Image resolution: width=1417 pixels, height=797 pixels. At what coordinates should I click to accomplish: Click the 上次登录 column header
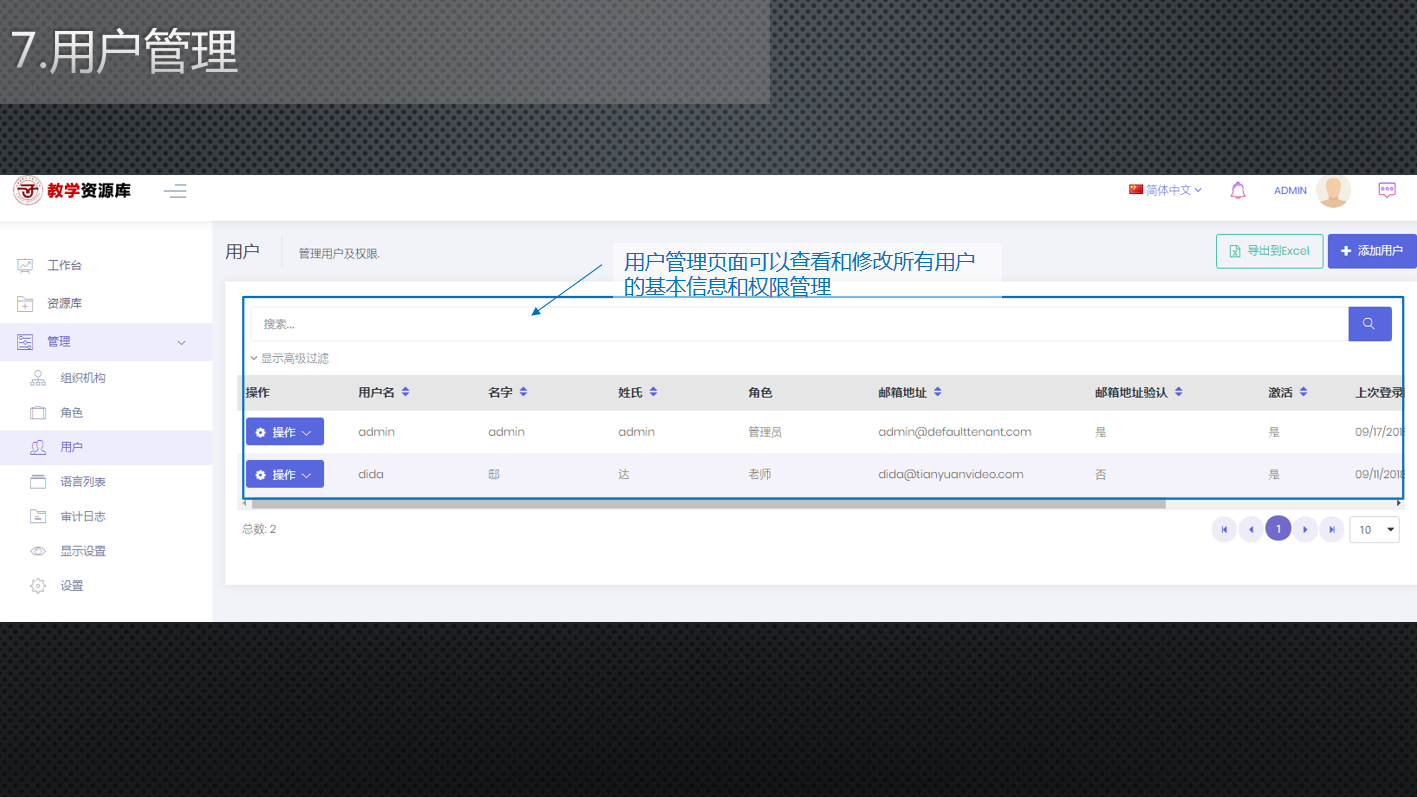point(1380,392)
